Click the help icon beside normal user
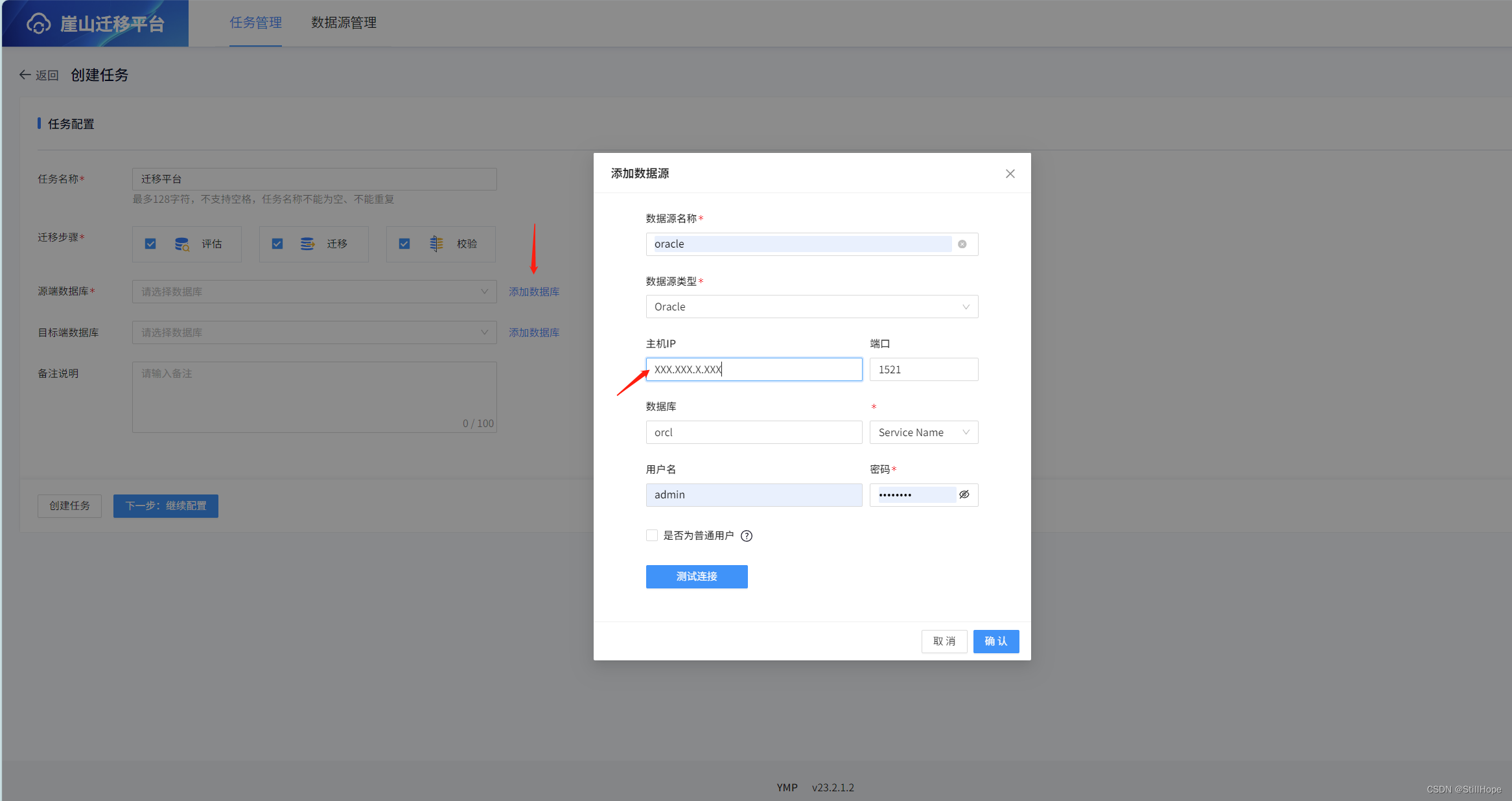Screen dimensions: 1512x801 [747, 536]
